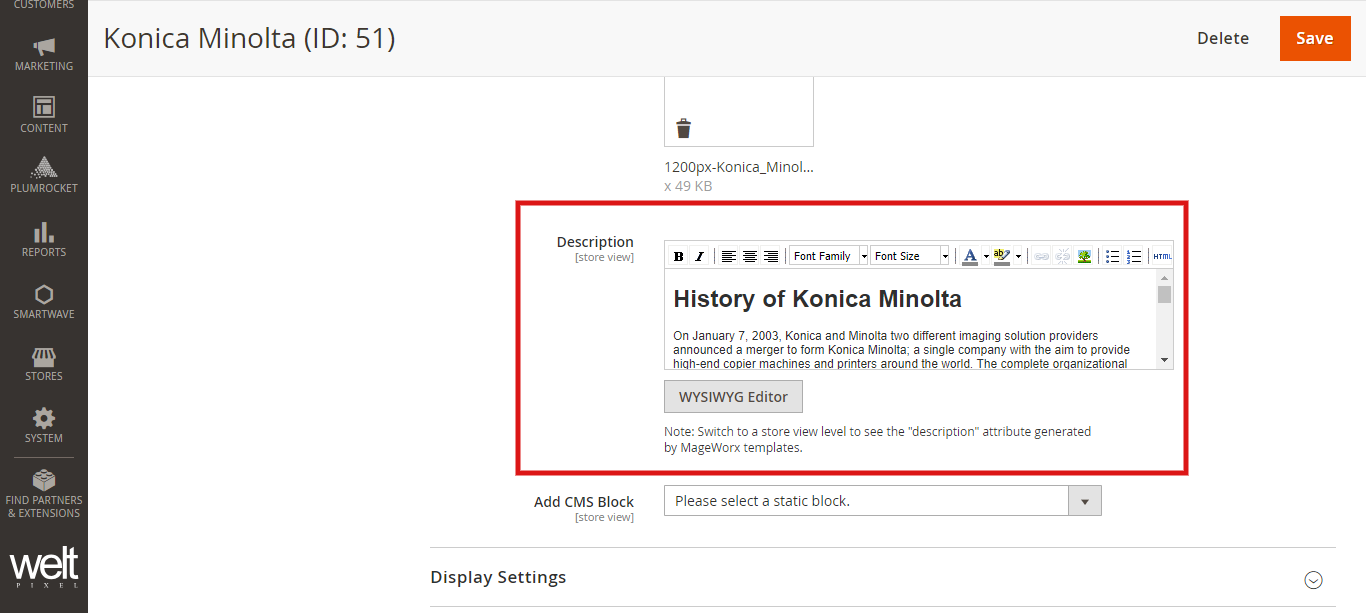Click the Delete button

1223,38
